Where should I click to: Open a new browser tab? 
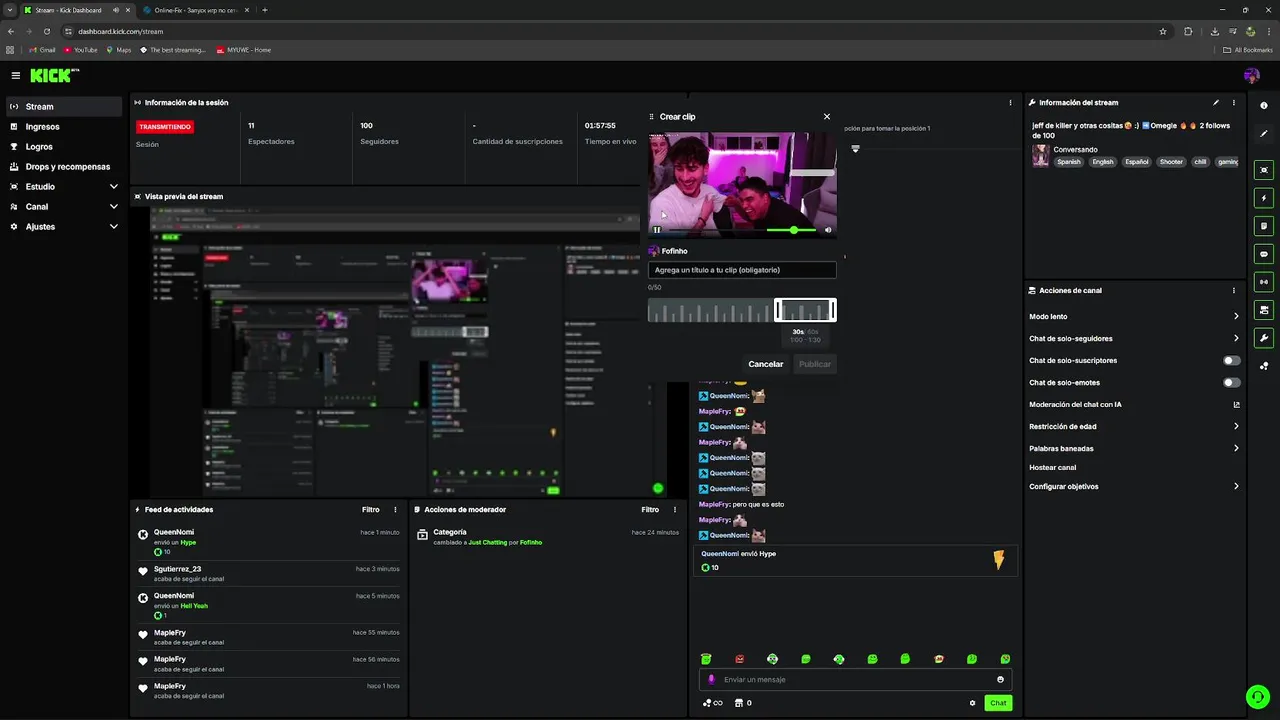pyautogui.click(x=264, y=10)
